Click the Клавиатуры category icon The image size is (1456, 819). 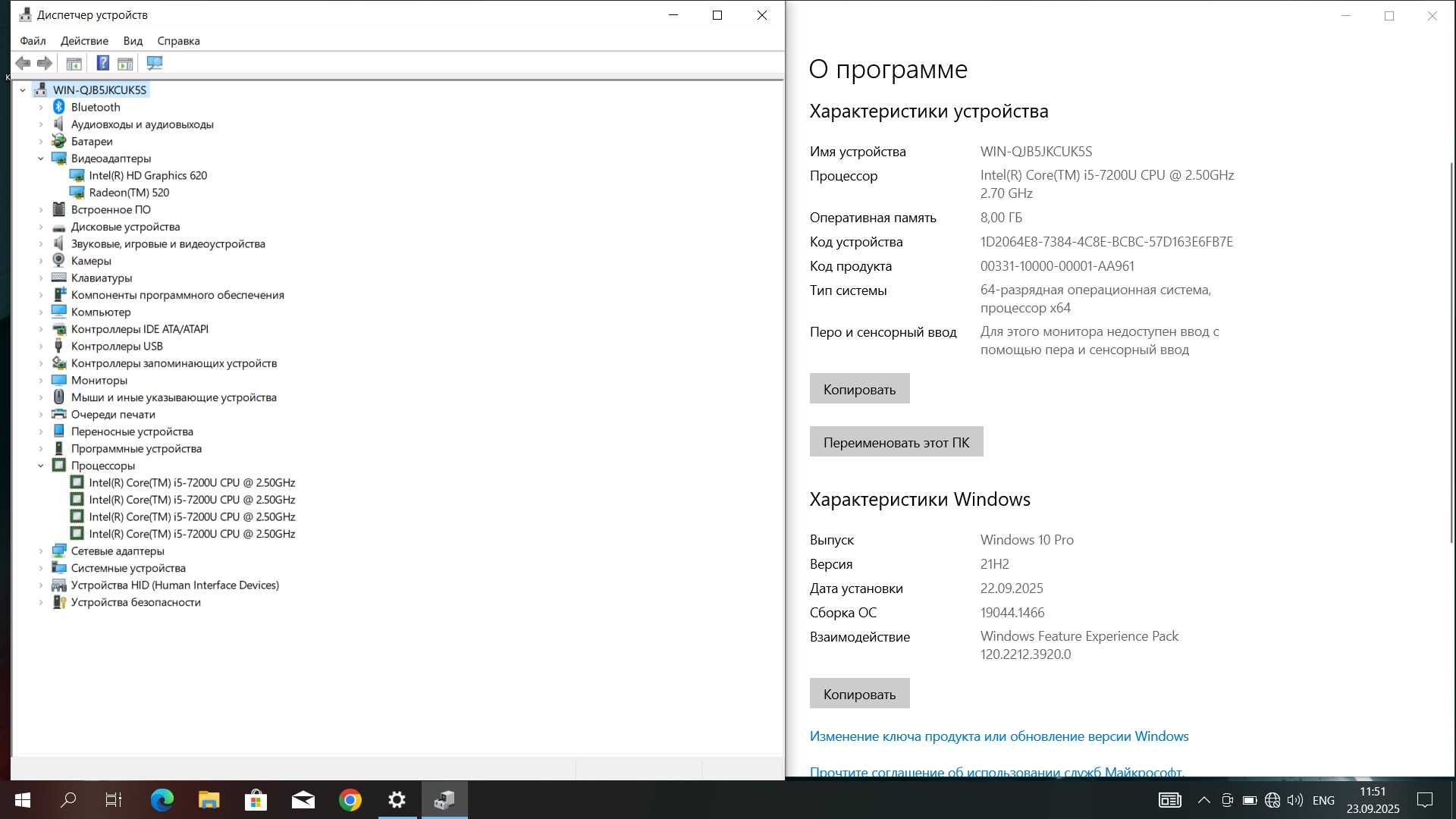coord(59,278)
